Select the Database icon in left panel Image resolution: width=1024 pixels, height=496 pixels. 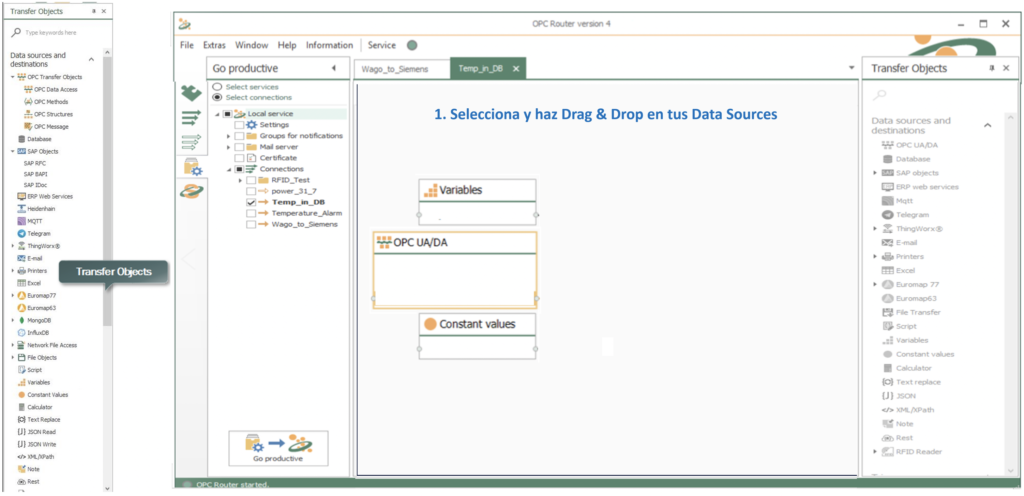pyautogui.click(x=22, y=139)
